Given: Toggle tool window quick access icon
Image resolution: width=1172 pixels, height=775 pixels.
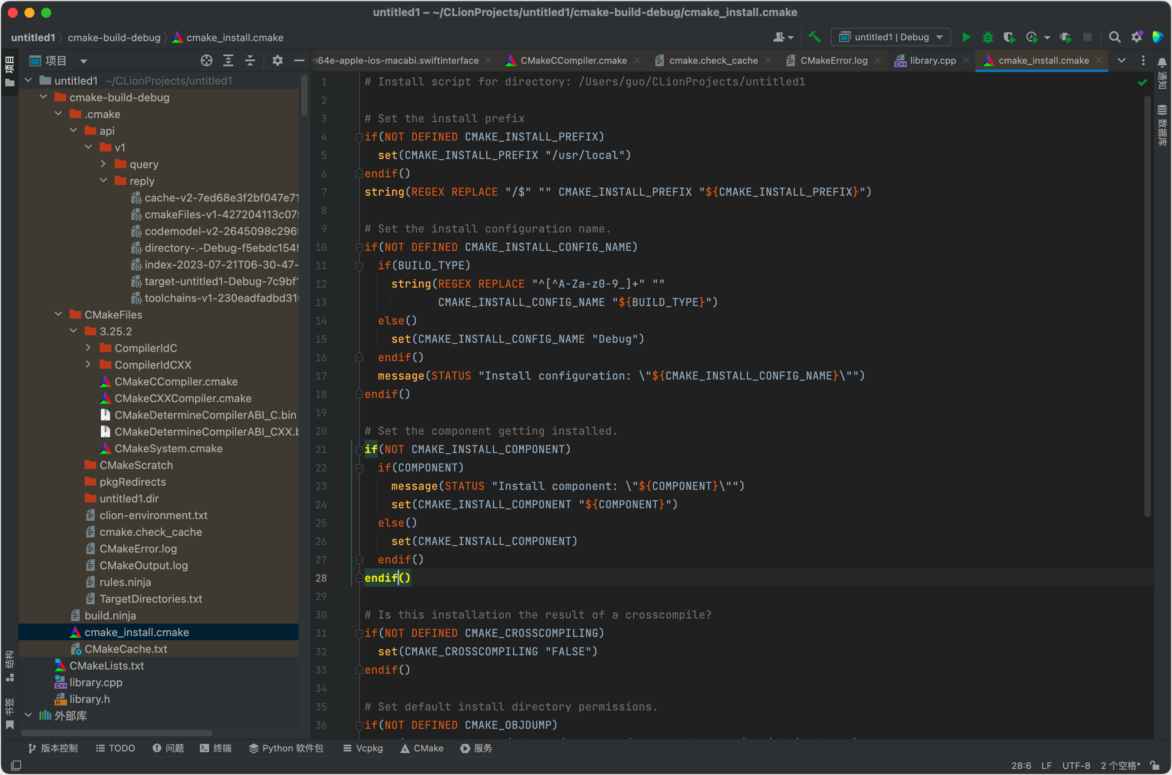Looking at the screenshot, I should coord(16,765).
